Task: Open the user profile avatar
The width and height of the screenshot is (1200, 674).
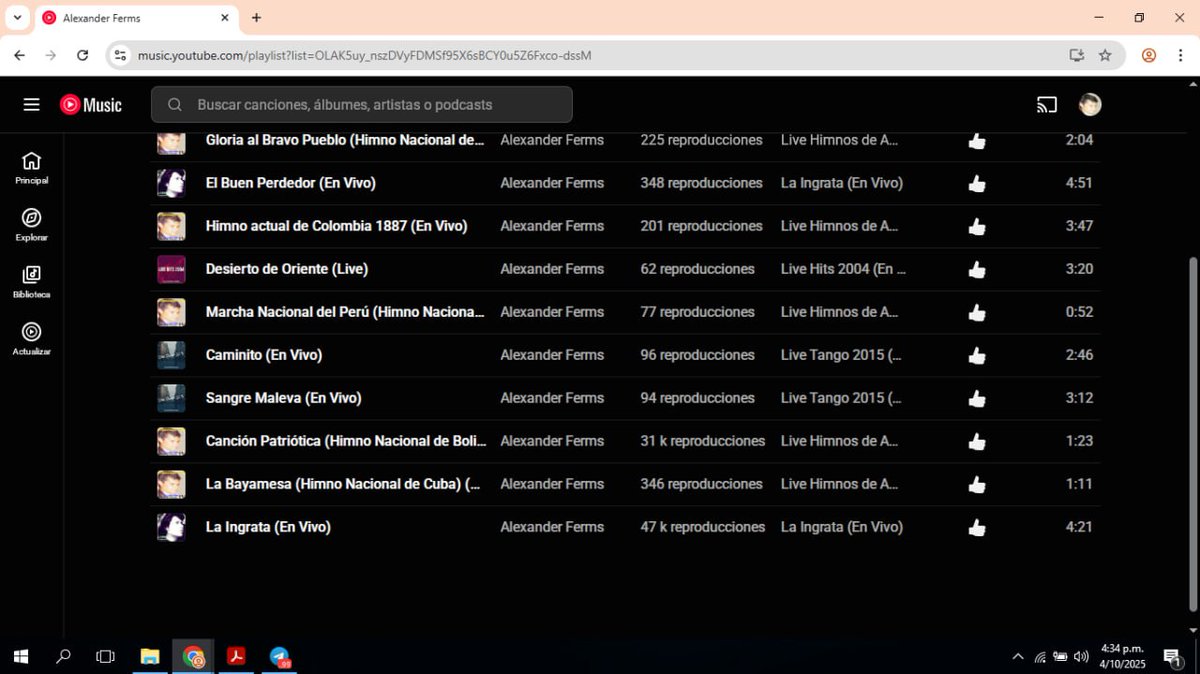Action: tap(1090, 105)
